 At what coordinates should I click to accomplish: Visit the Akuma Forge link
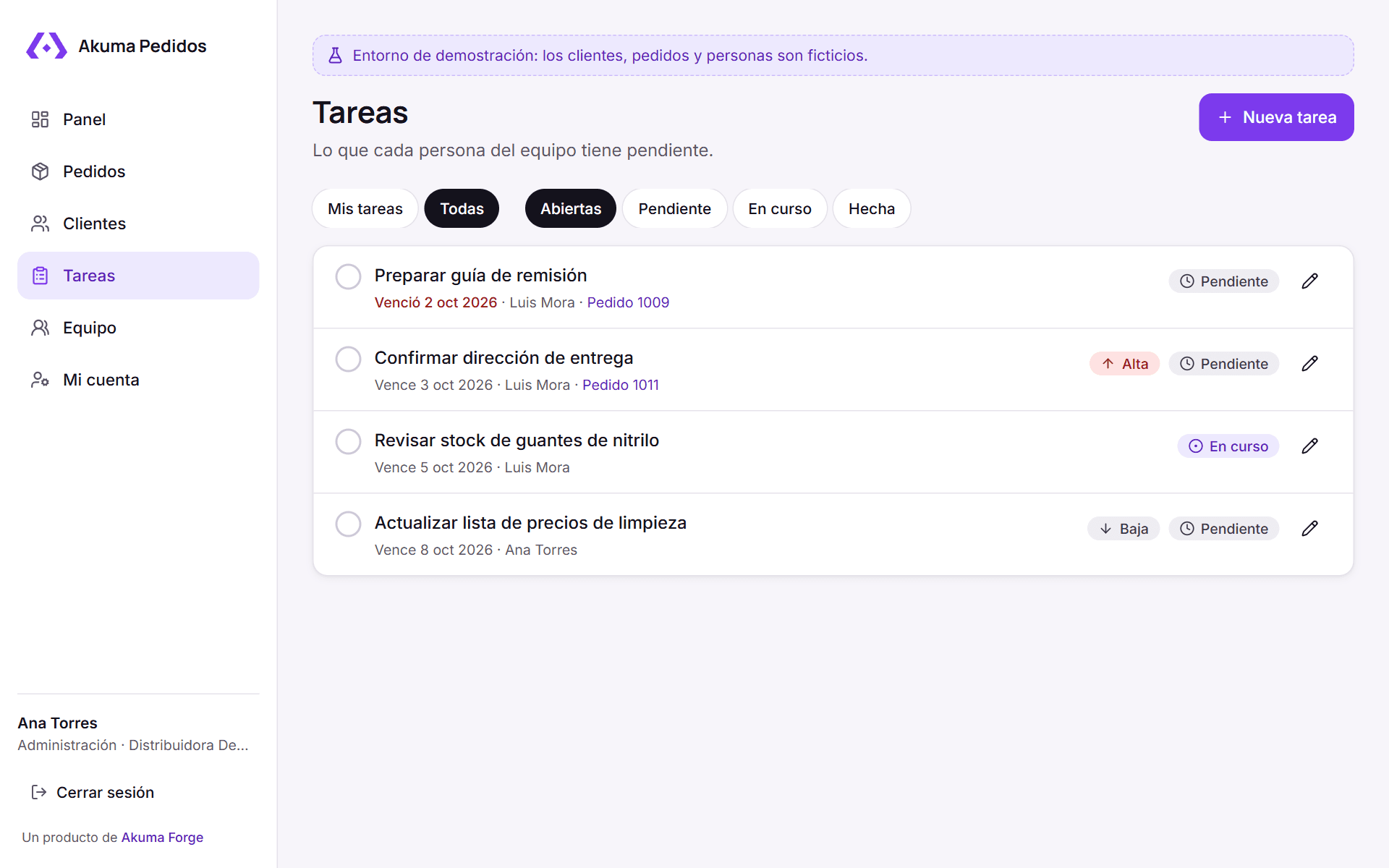pyautogui.click(x=162, y=837)
